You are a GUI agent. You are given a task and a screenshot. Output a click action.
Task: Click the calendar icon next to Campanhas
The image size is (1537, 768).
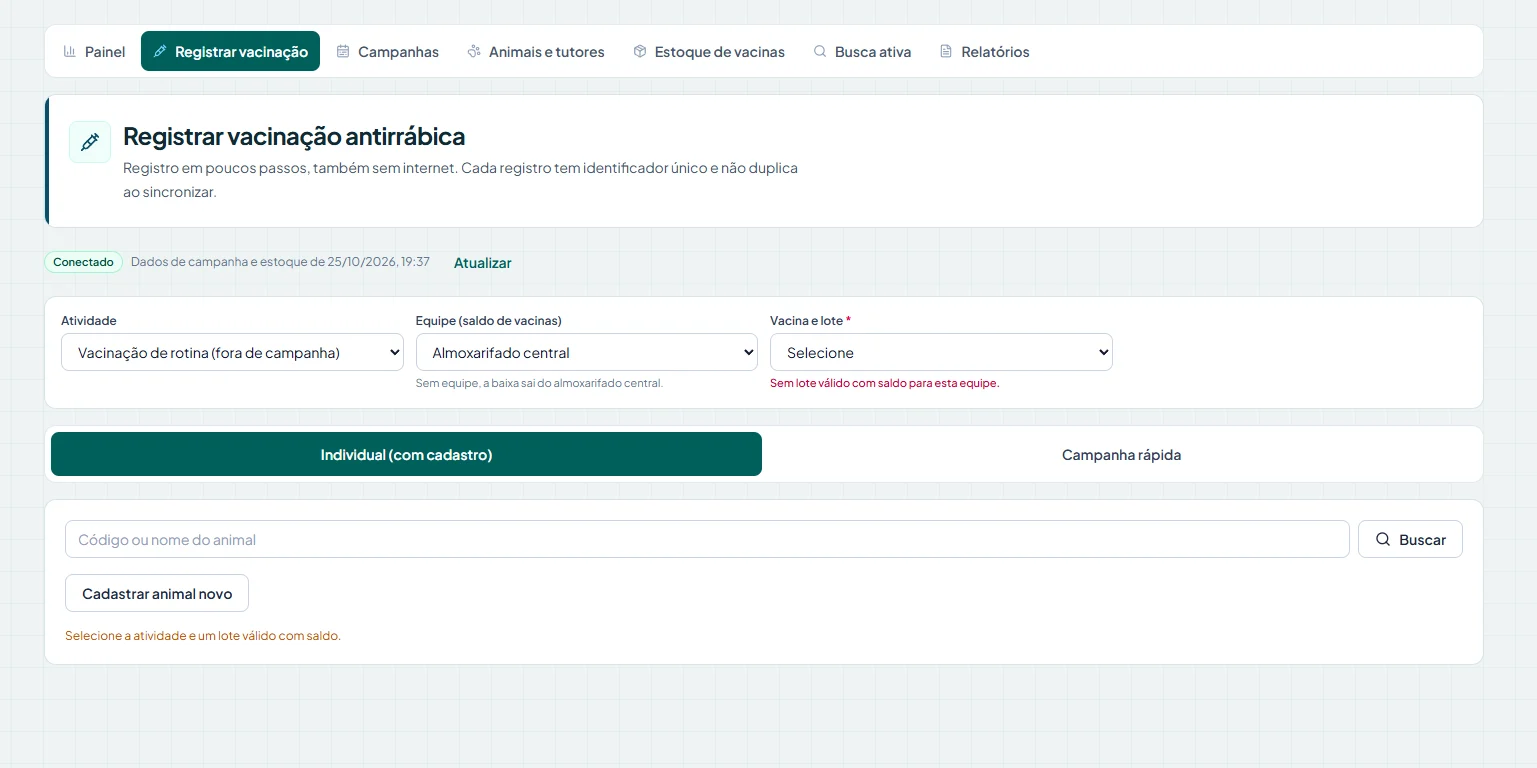pos(343,51)
